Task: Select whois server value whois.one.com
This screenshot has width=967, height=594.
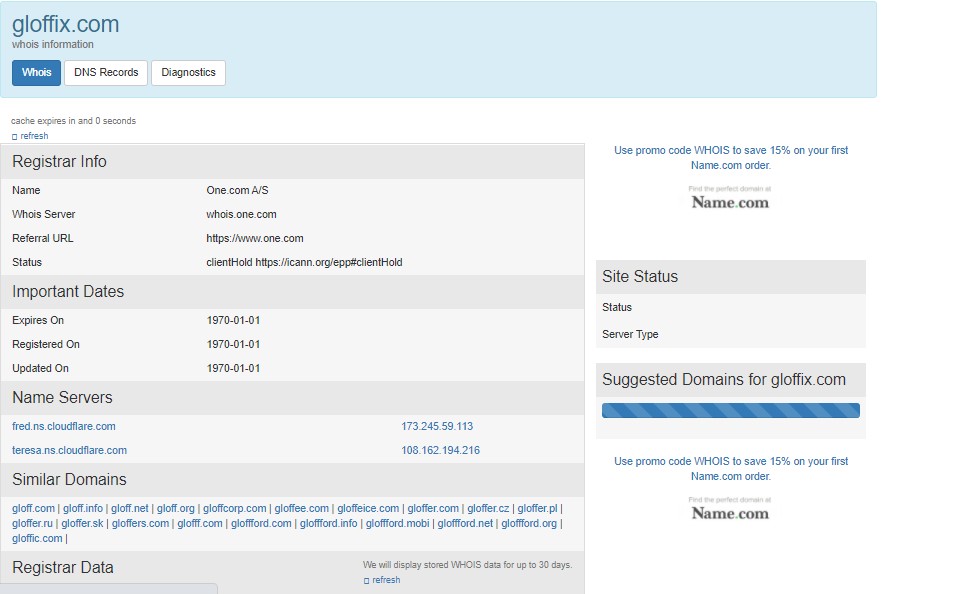Action: click(241, 214)
